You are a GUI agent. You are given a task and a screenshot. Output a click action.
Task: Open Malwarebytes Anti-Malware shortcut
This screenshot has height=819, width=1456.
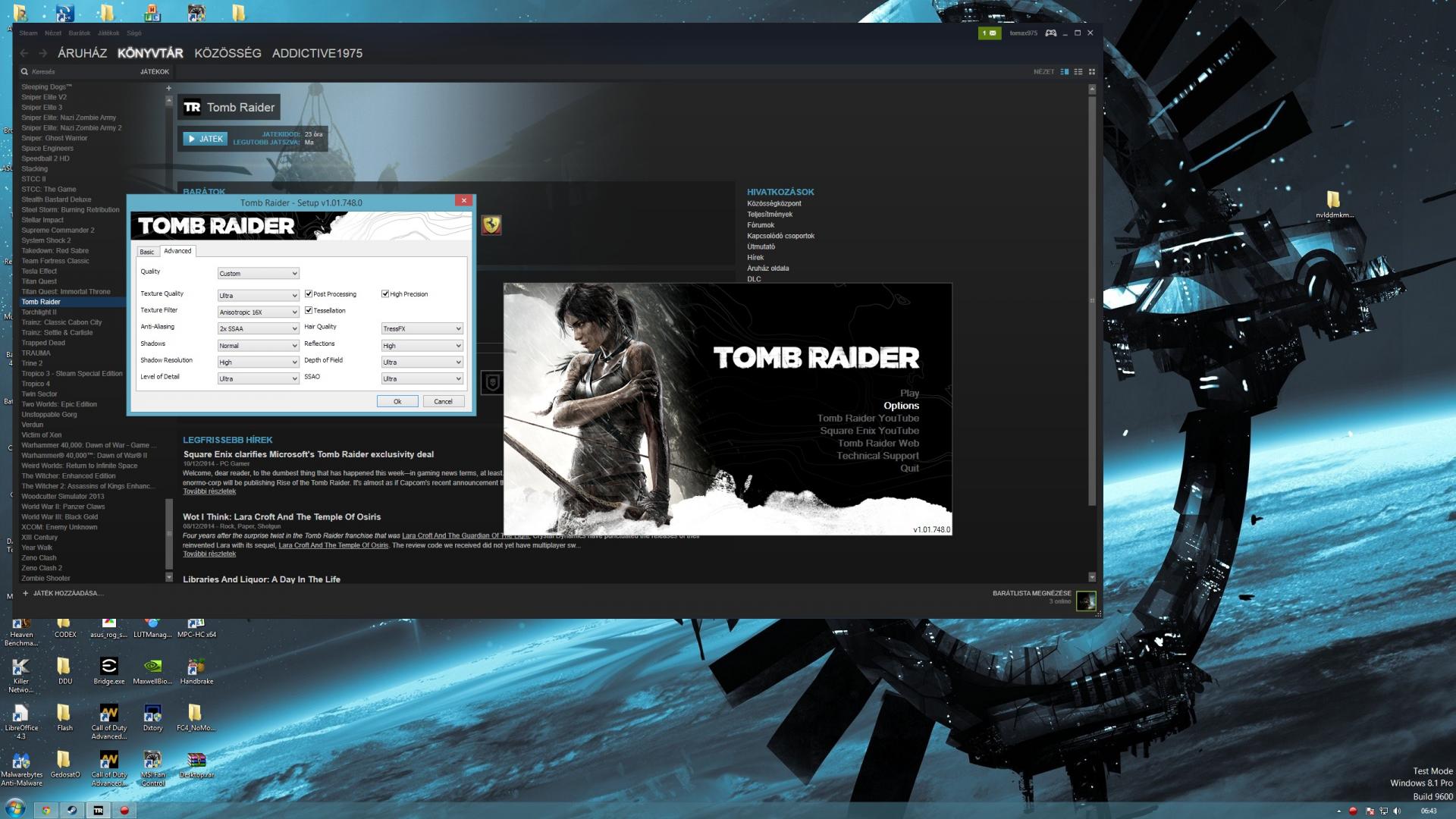(21, 768)
